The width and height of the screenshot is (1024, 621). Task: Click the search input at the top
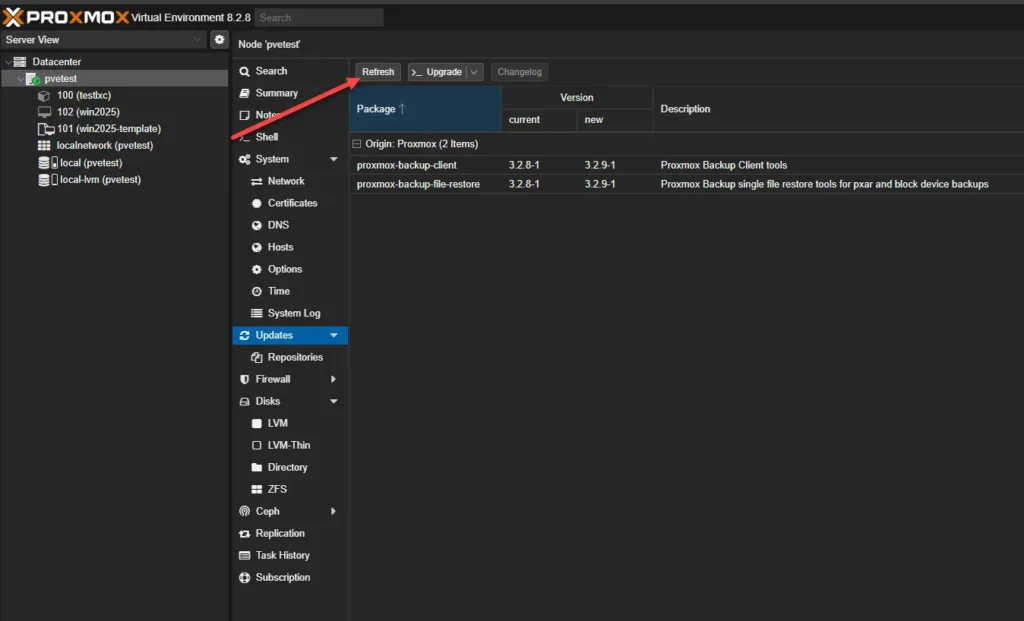click(318, 17)
